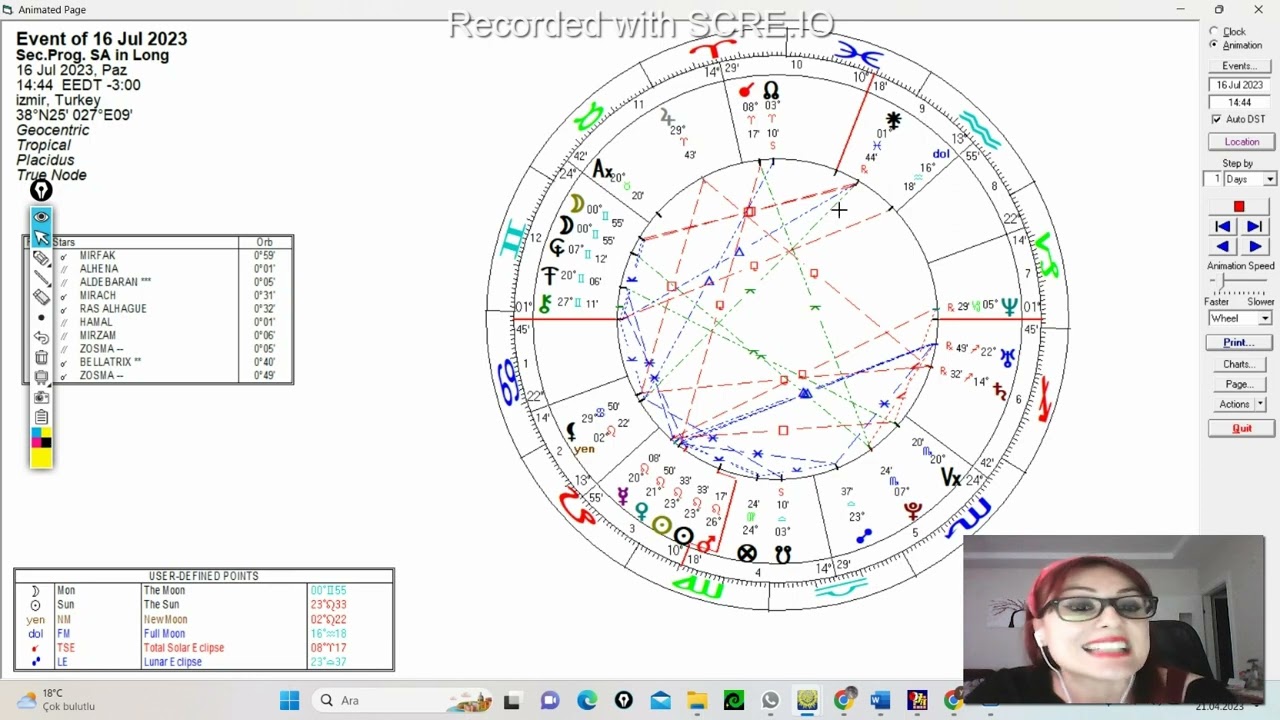This screenshot has width=1280, height=720.
Task: Open the Page options button
Action: [1239, 384]
